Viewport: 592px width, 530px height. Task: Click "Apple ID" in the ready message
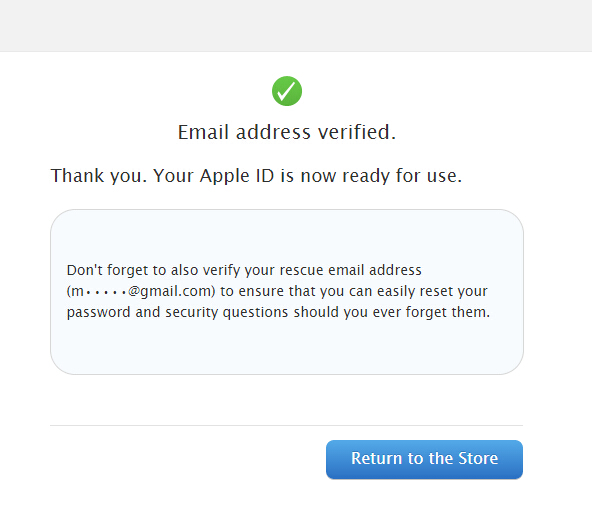click(237, 176)
